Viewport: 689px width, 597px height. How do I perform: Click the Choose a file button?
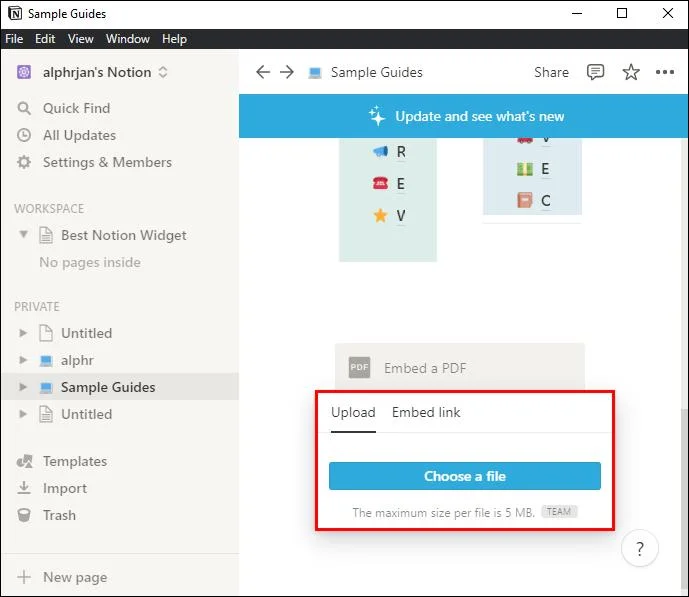click(x=464, y=476)
